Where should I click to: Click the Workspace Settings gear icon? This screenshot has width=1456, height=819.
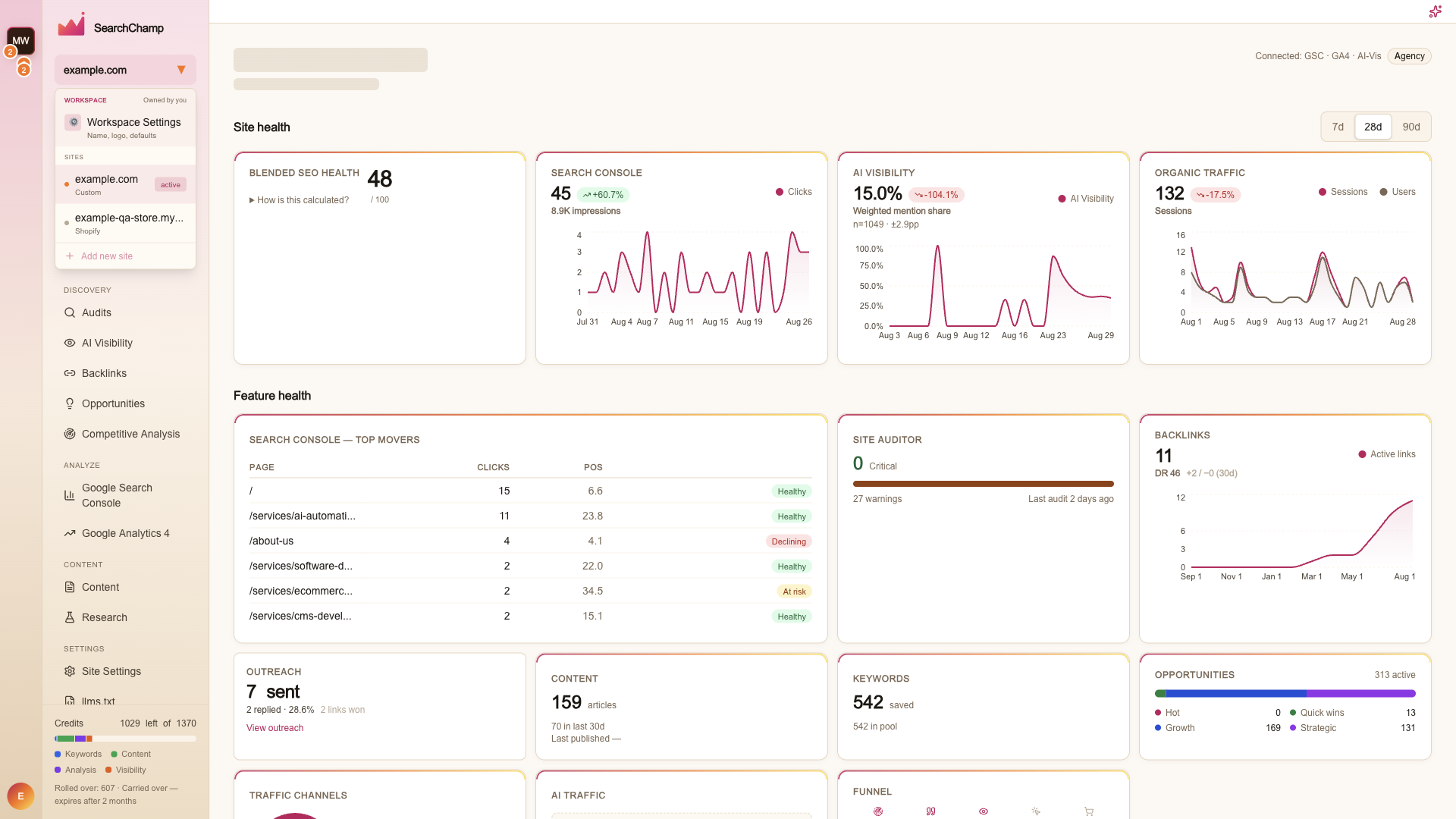pyautogui.click(x=73, y=122)
